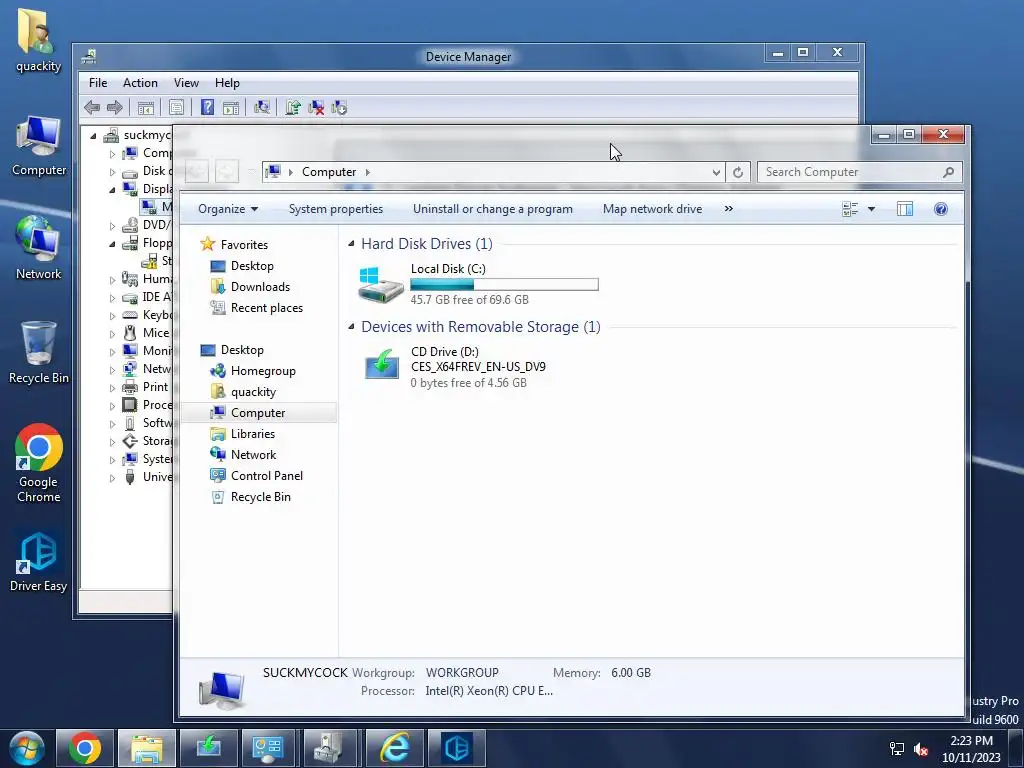
Task: Collapse Floppy drive controllers node
Action: click(x=112, y=244)
